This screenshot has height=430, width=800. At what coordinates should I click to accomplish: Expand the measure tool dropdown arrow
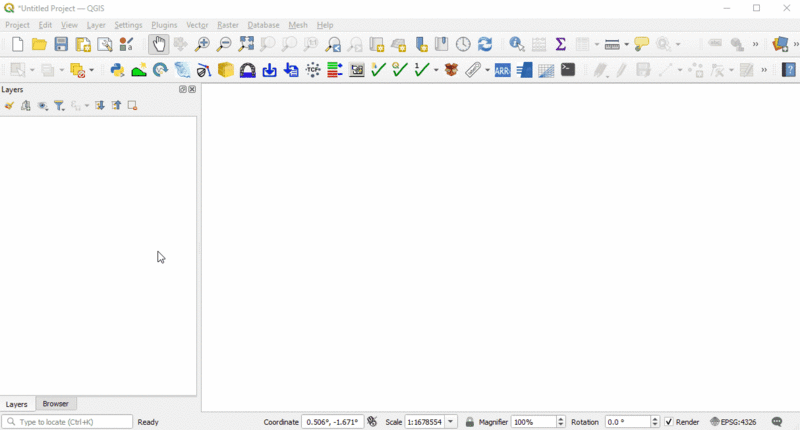[x=627, y=44]
